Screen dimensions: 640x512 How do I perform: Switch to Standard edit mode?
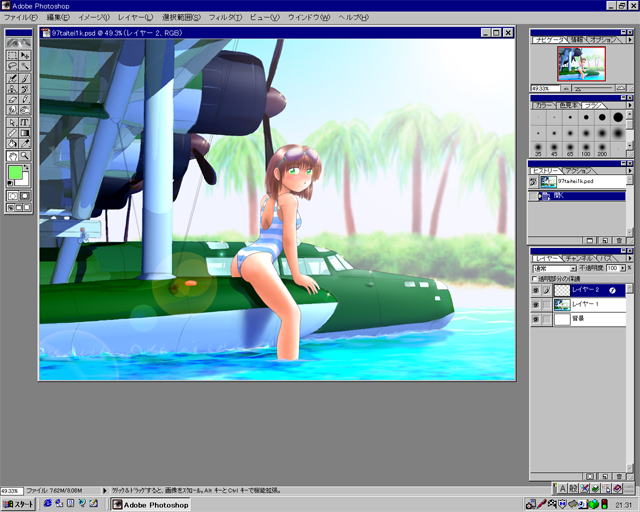(x=13, y=196)
